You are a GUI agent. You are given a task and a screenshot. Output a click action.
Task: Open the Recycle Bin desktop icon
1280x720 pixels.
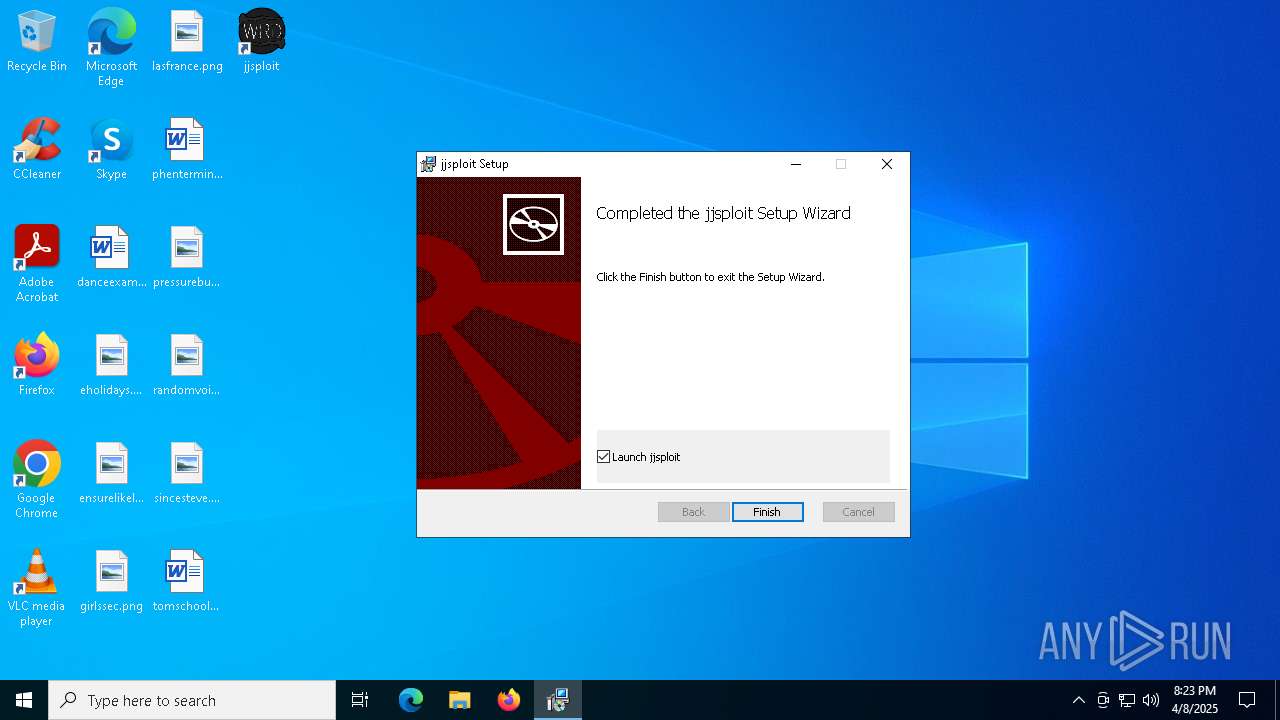click(37, 42)
